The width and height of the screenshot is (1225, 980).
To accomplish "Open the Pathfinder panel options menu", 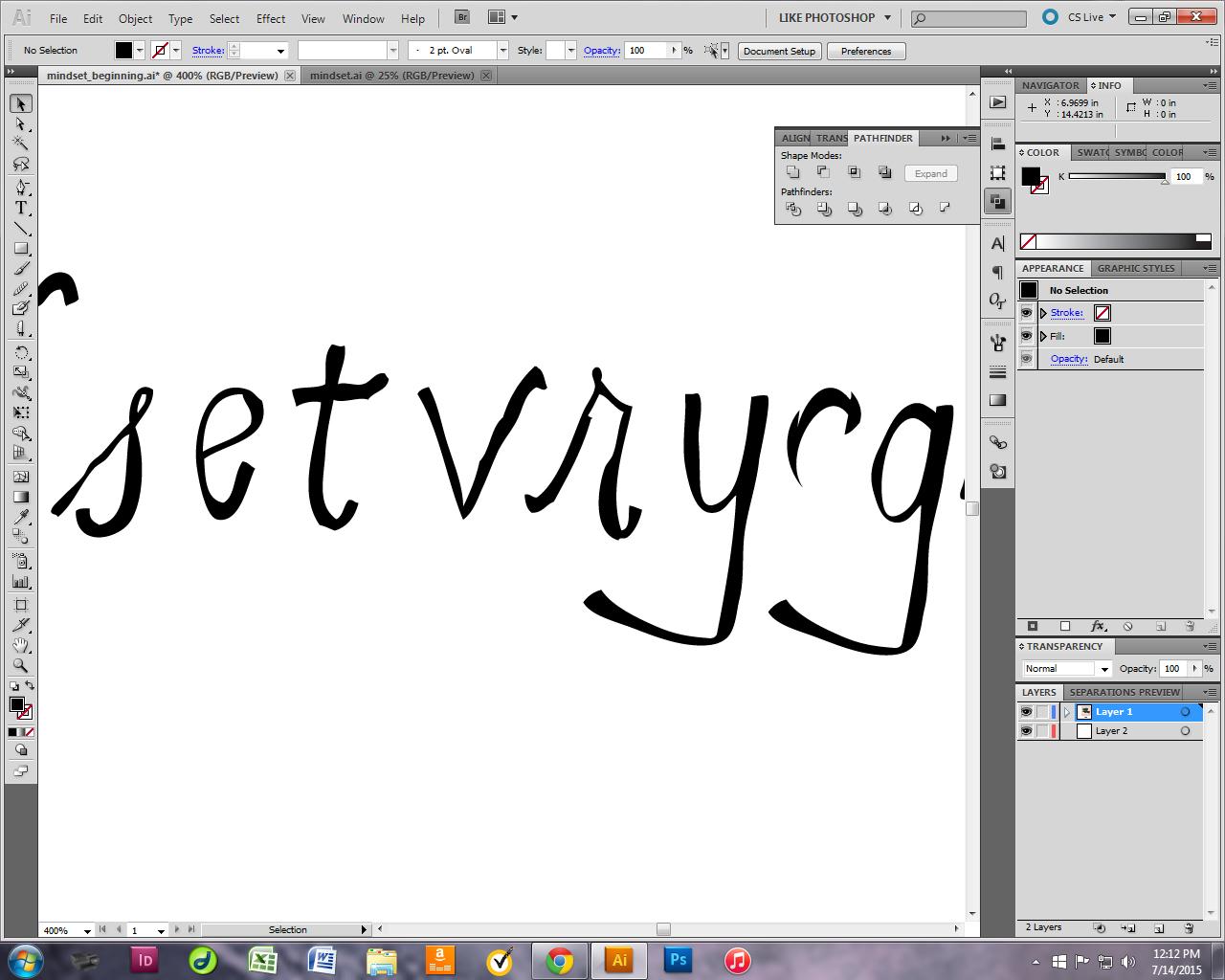I will coord(969,138).
